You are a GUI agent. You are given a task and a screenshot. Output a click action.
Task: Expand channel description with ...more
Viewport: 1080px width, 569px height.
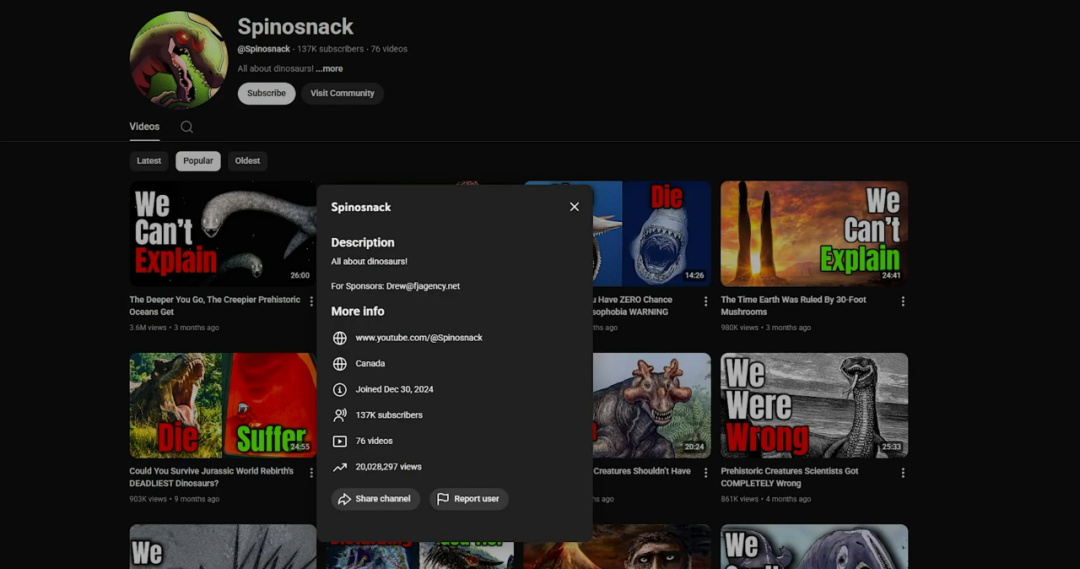(x=329, y=69)
